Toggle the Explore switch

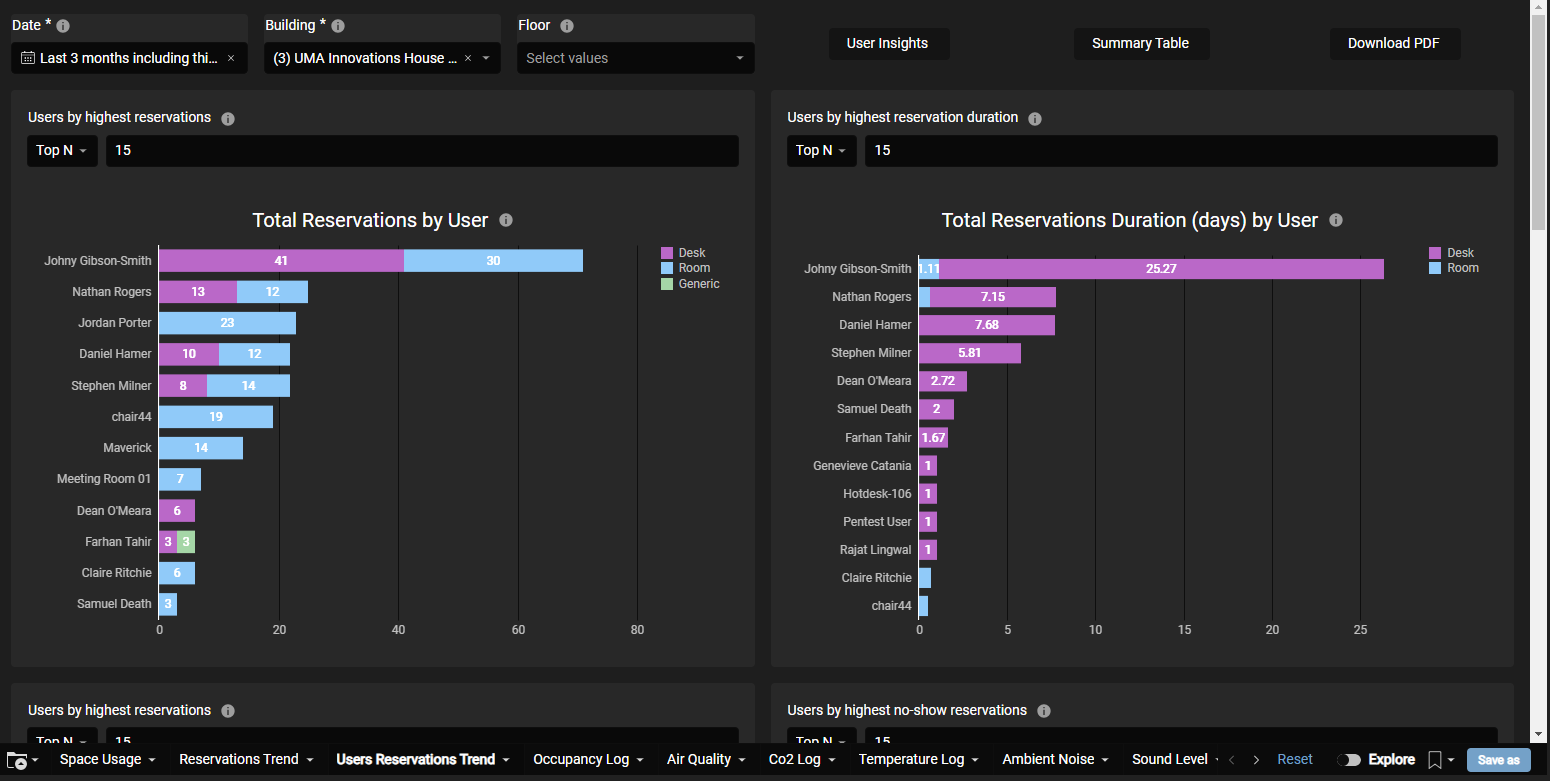coord(1349,760)
